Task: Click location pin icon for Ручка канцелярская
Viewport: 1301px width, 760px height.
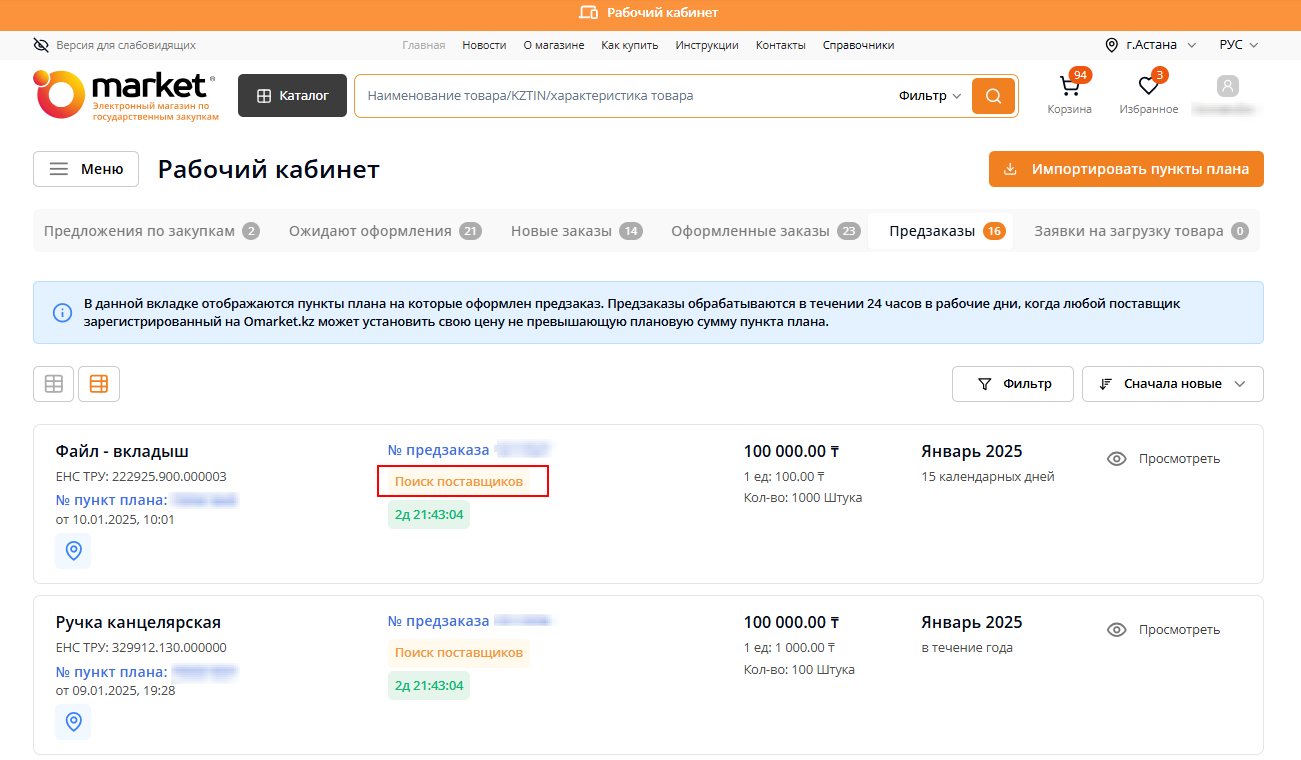Action: 73,721
